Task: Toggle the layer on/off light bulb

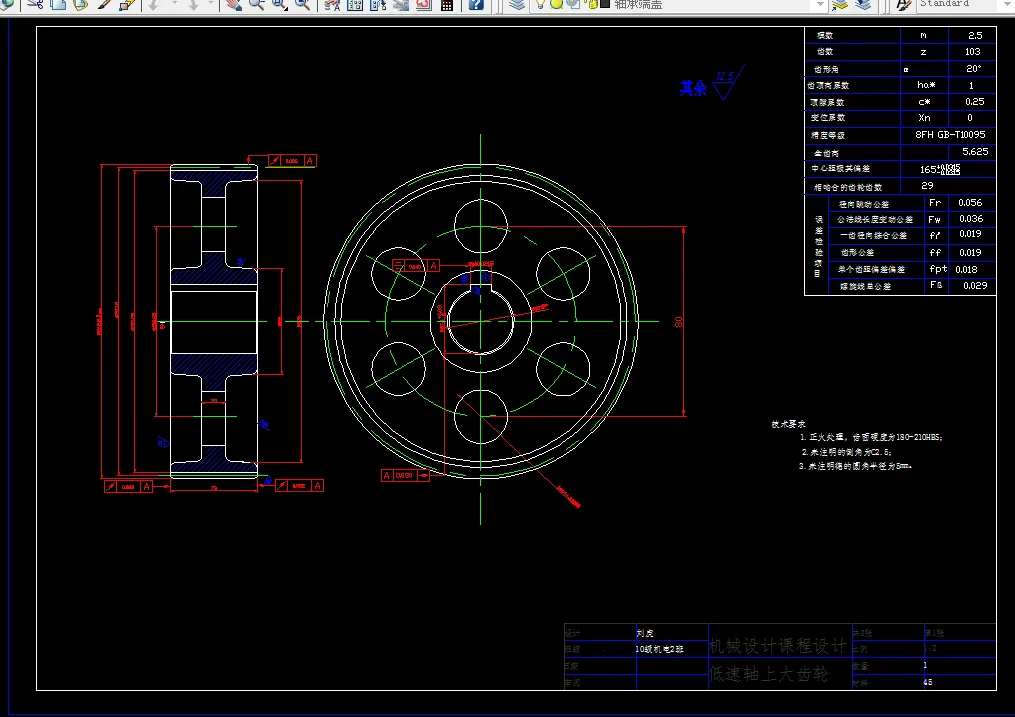Action: [539, 3]
